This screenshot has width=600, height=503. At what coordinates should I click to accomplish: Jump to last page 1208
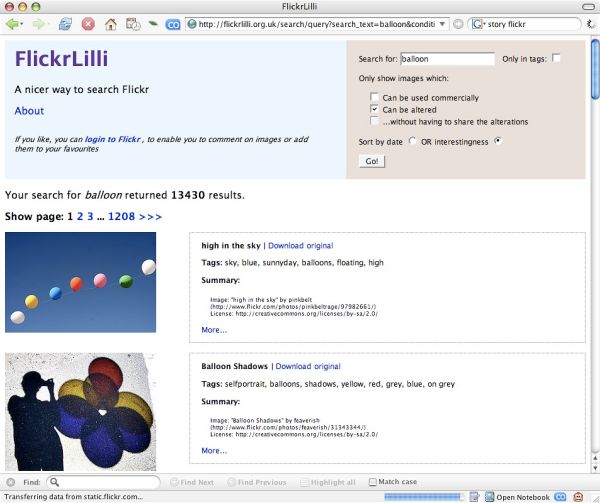(x=122, y=217)
